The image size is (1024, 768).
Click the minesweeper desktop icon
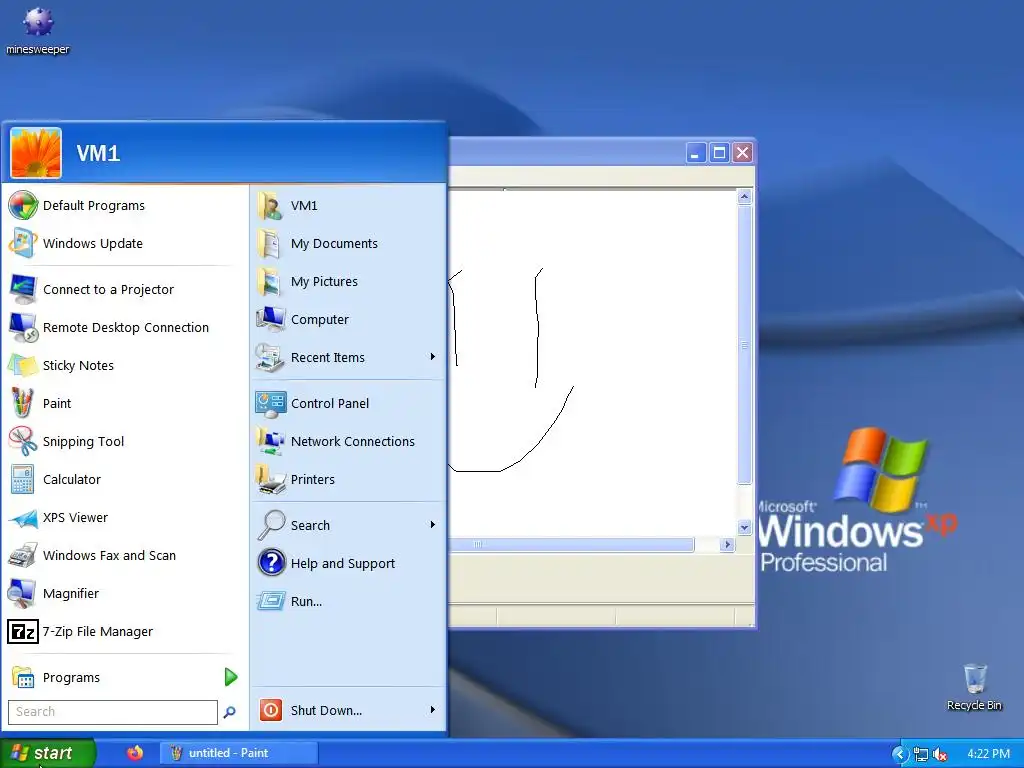(x=38, y=30)
